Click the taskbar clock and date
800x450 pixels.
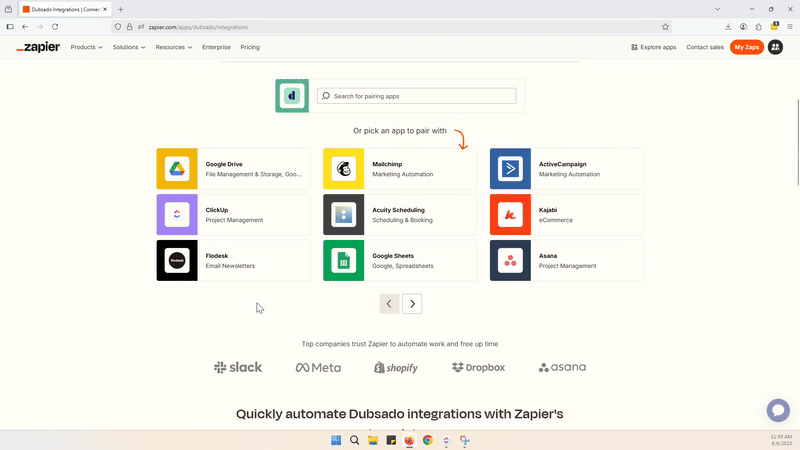point(781,440)
